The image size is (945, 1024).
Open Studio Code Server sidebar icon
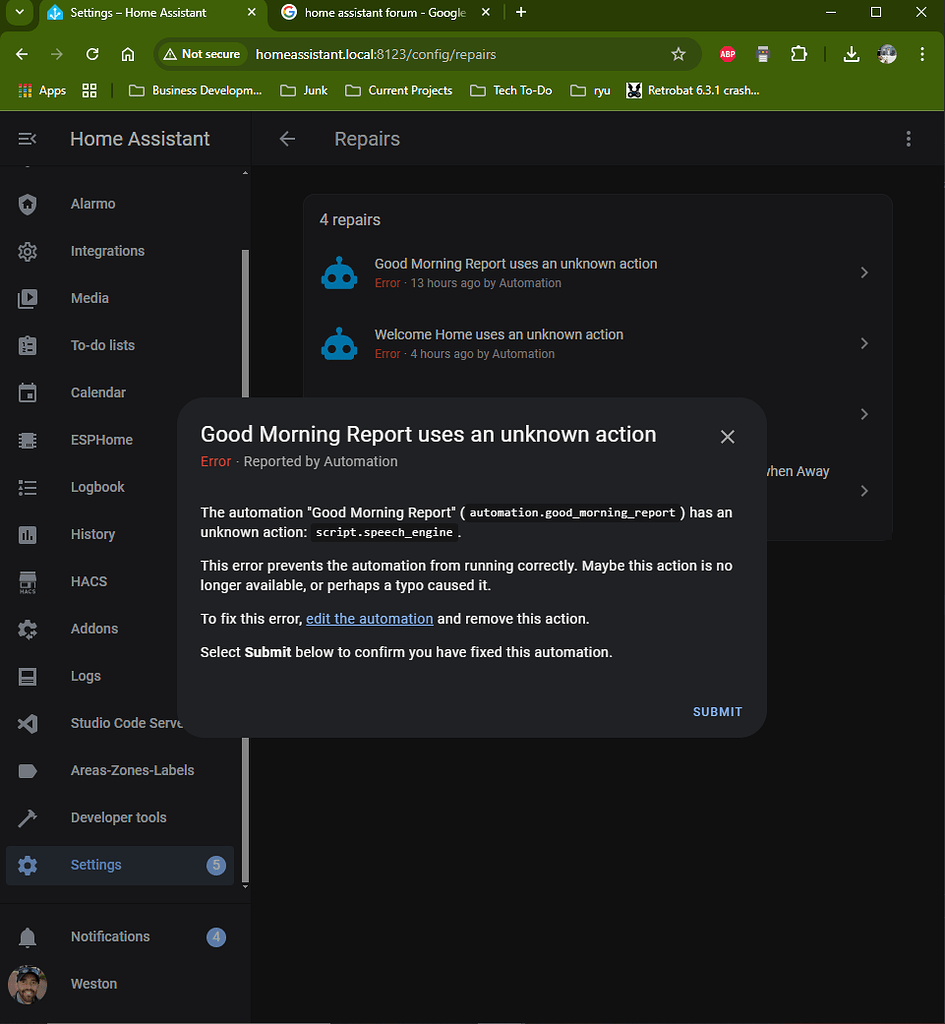[x=27, y=723]
